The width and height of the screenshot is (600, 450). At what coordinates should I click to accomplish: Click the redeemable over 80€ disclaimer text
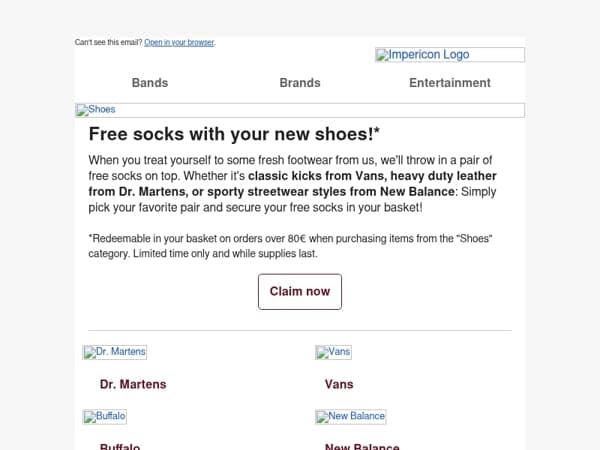click(290, 246)
